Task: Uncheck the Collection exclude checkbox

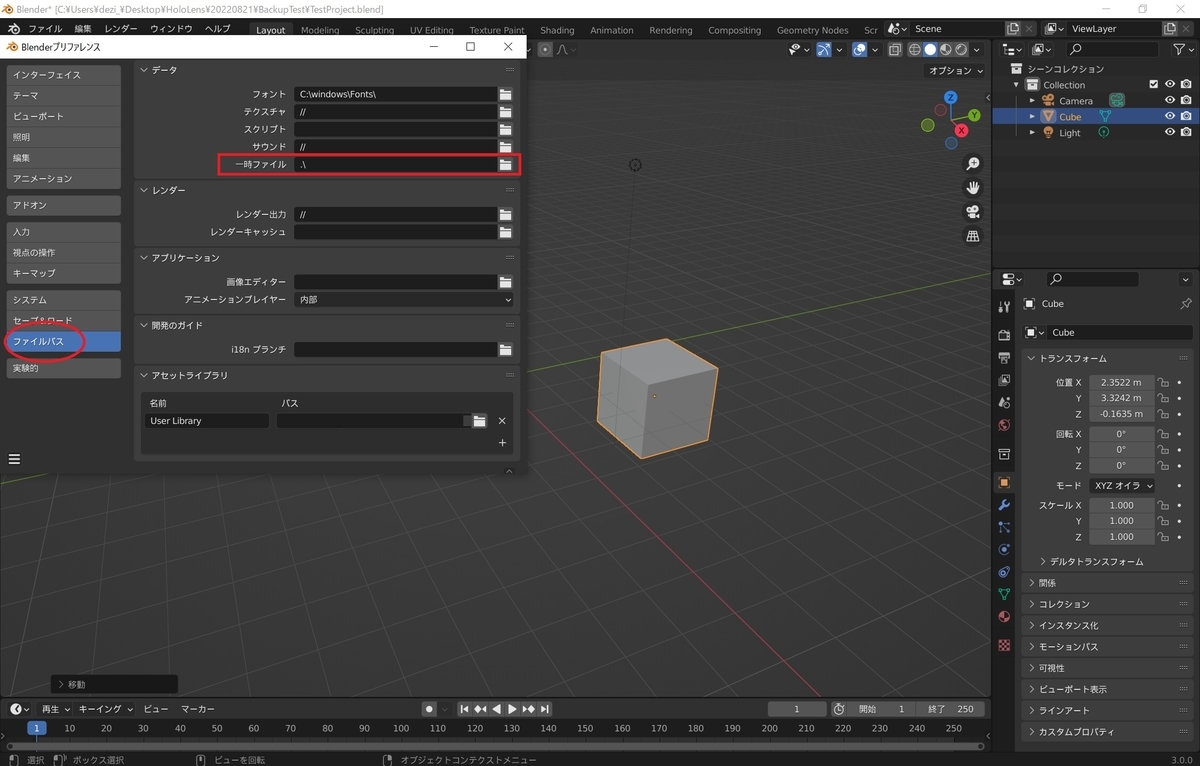Action: (1154, 84)
